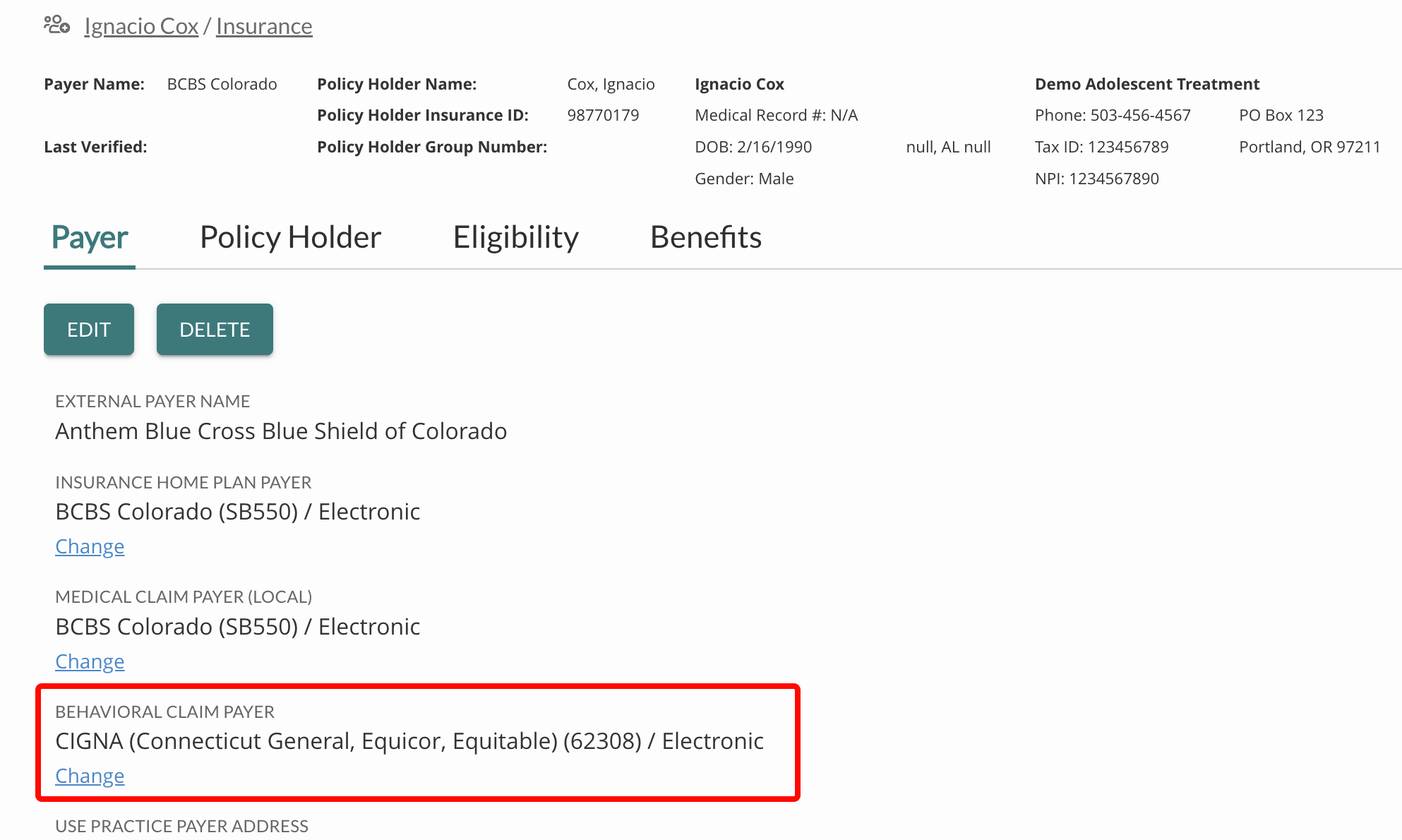
Task: Change the Medical Claim Payer (Local)
Action: click(90, 662)
